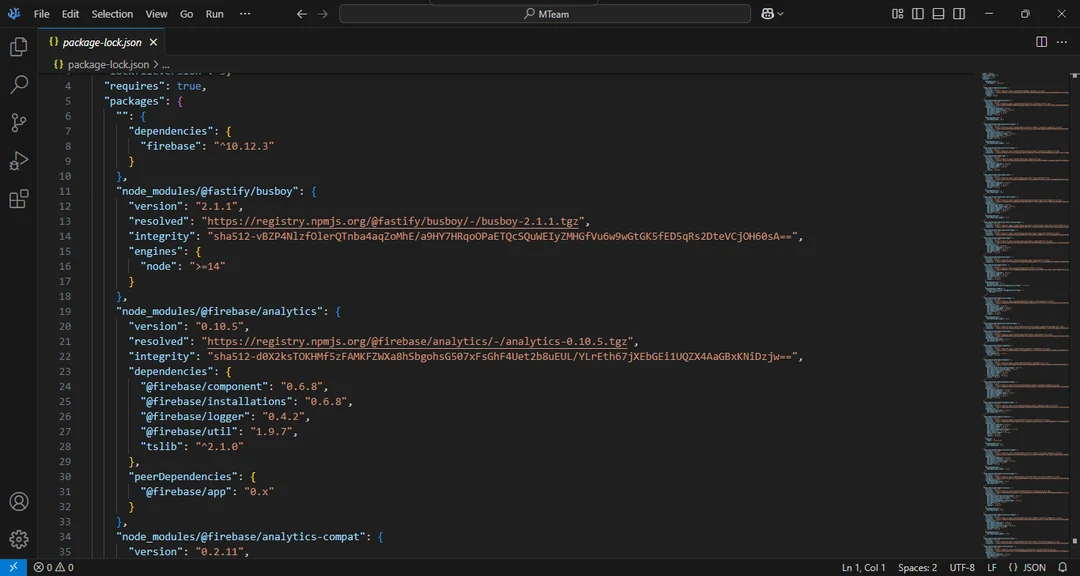The width and height of the screenshot is (1080, 576).
Task: Open editor More Actions ellipsis
Action: pos(1062,42)
